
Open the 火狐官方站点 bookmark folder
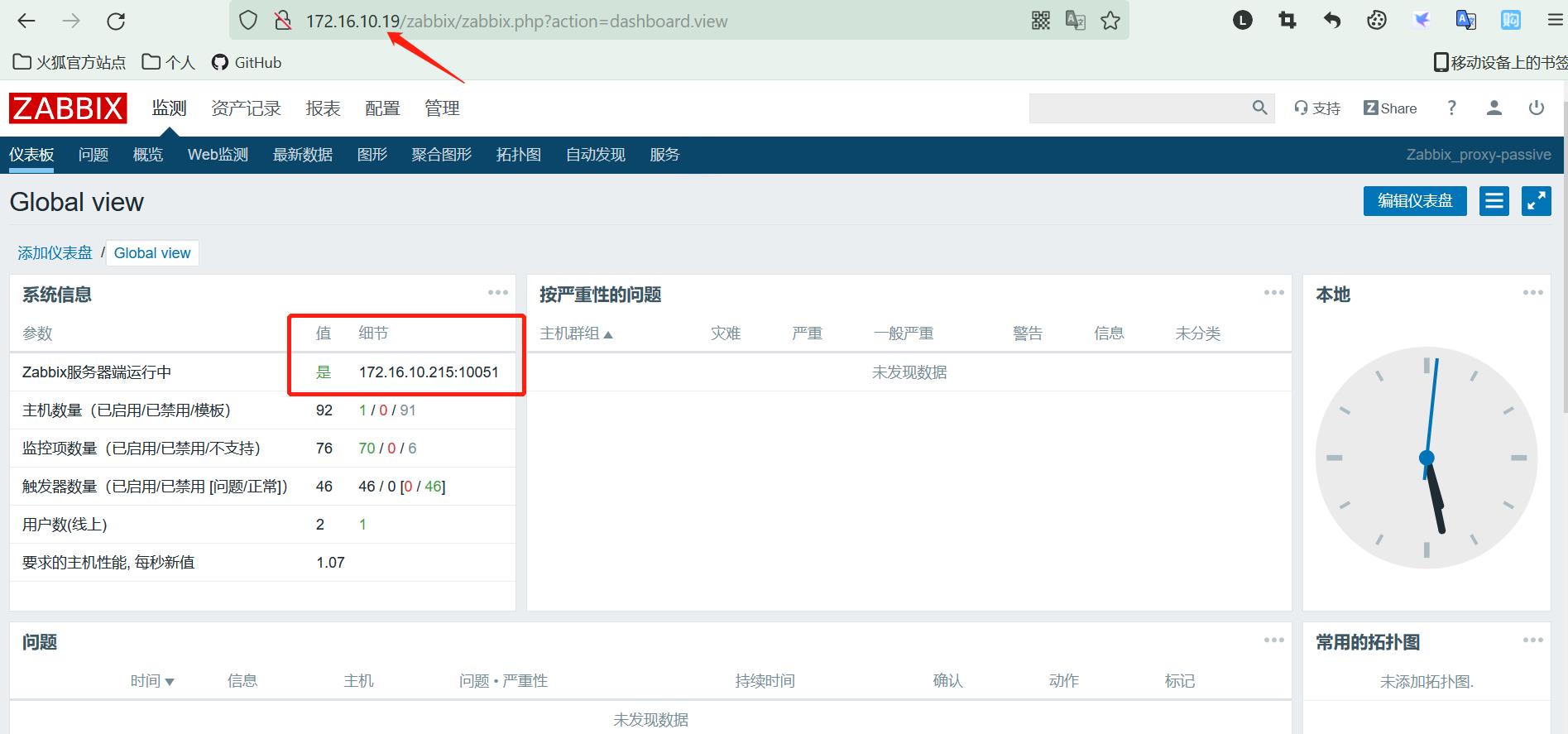click(70, 62)
